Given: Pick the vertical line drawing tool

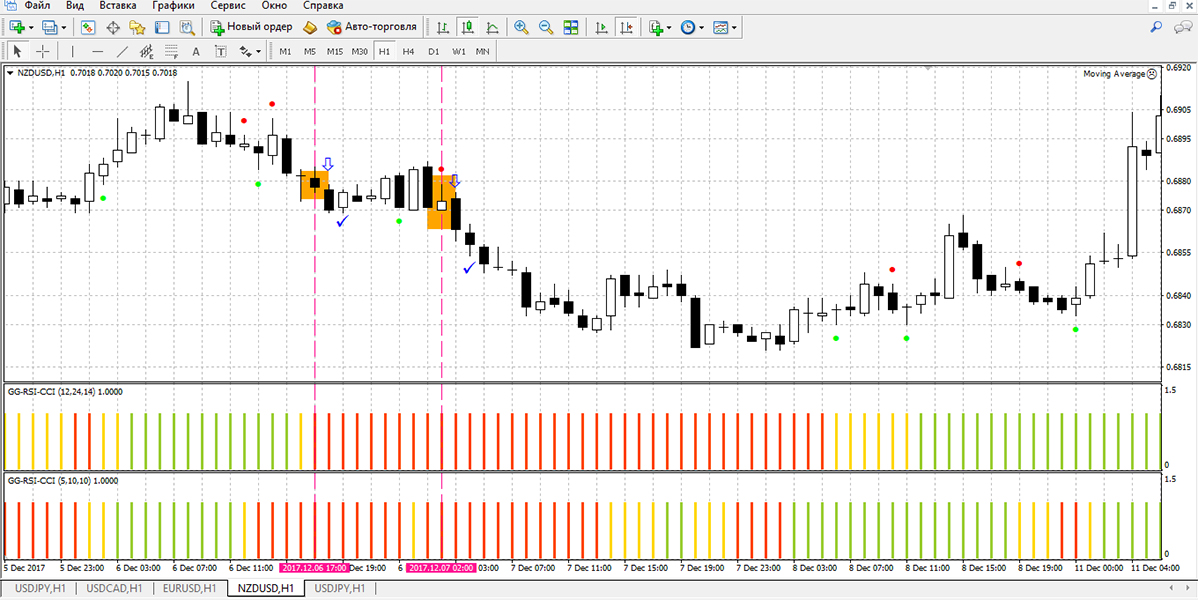Looking at the screenshot, I should 72,51.
